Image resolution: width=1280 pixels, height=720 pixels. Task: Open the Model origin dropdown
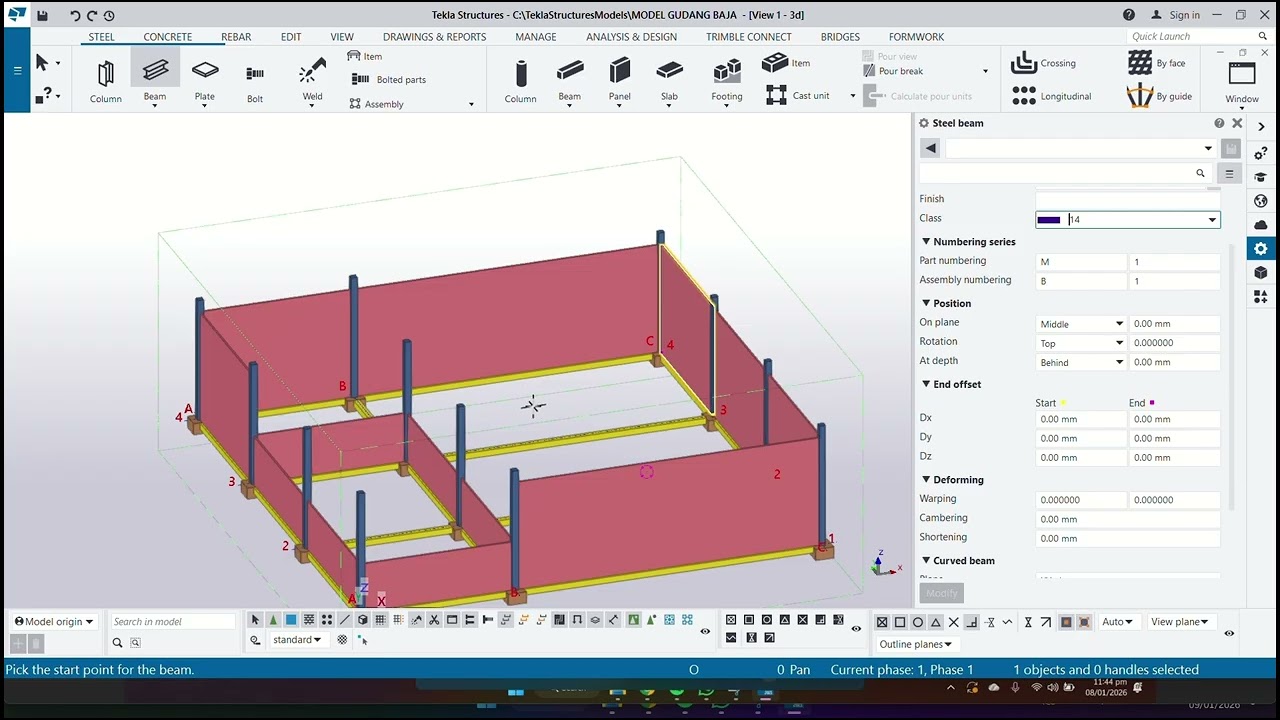click(x=54, y=621)
